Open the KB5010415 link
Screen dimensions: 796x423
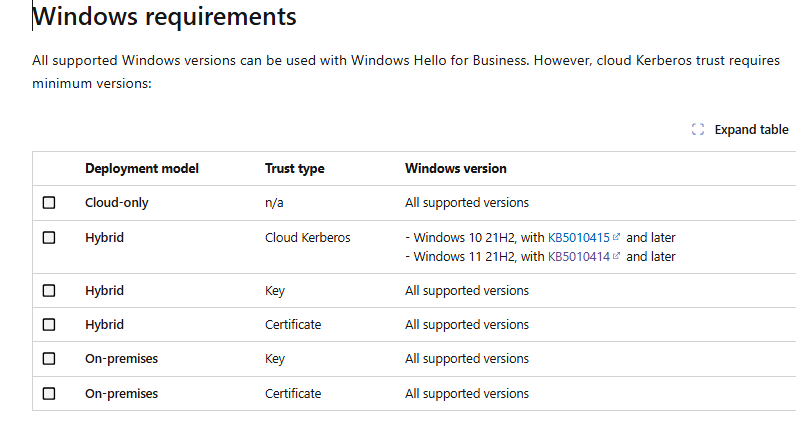(x=579, y=238)
